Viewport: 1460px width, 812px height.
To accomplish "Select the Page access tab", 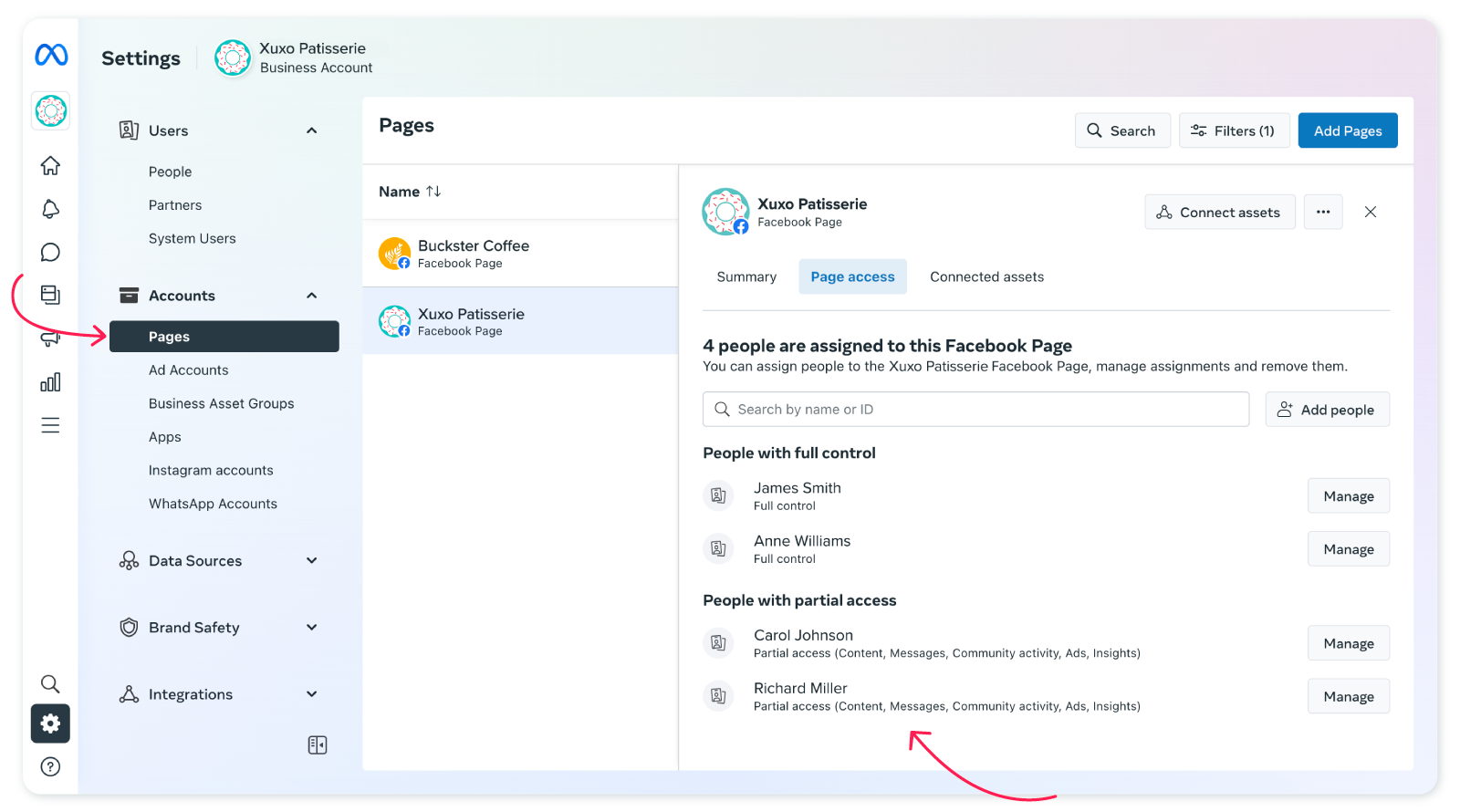I will (x=852, y=276).
